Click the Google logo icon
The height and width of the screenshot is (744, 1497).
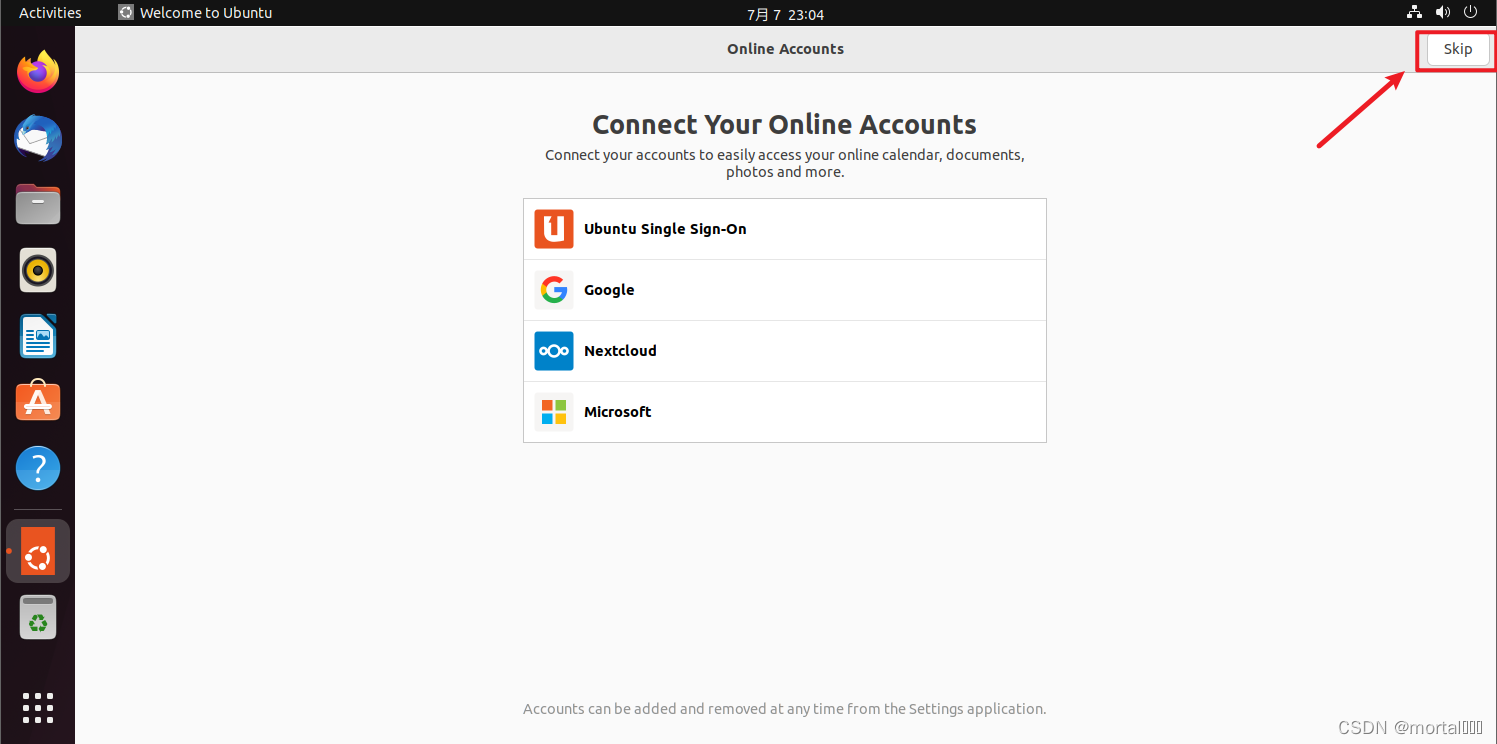[554, 290]
